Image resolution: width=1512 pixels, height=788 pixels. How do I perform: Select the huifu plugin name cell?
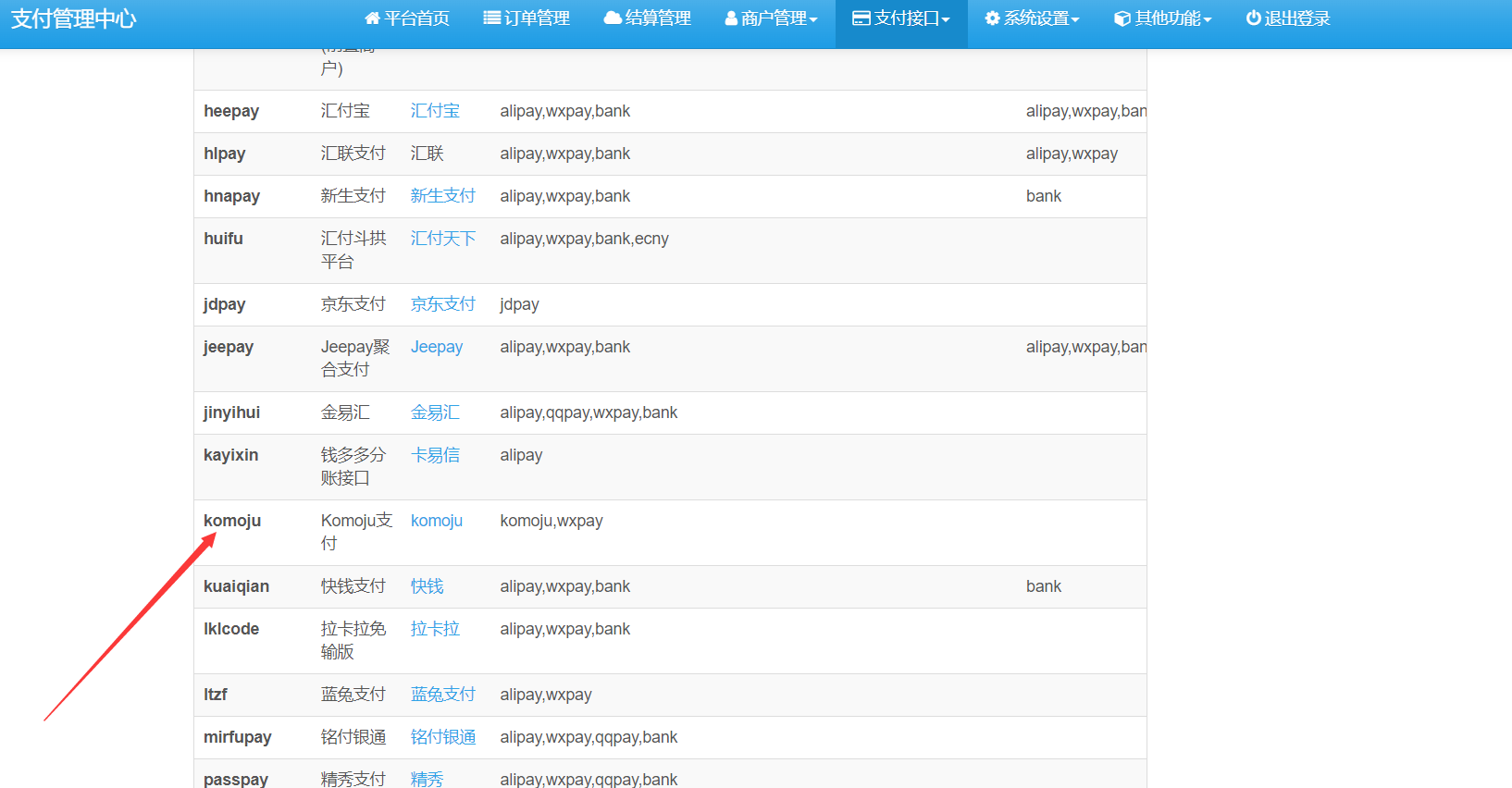(223, 239)
